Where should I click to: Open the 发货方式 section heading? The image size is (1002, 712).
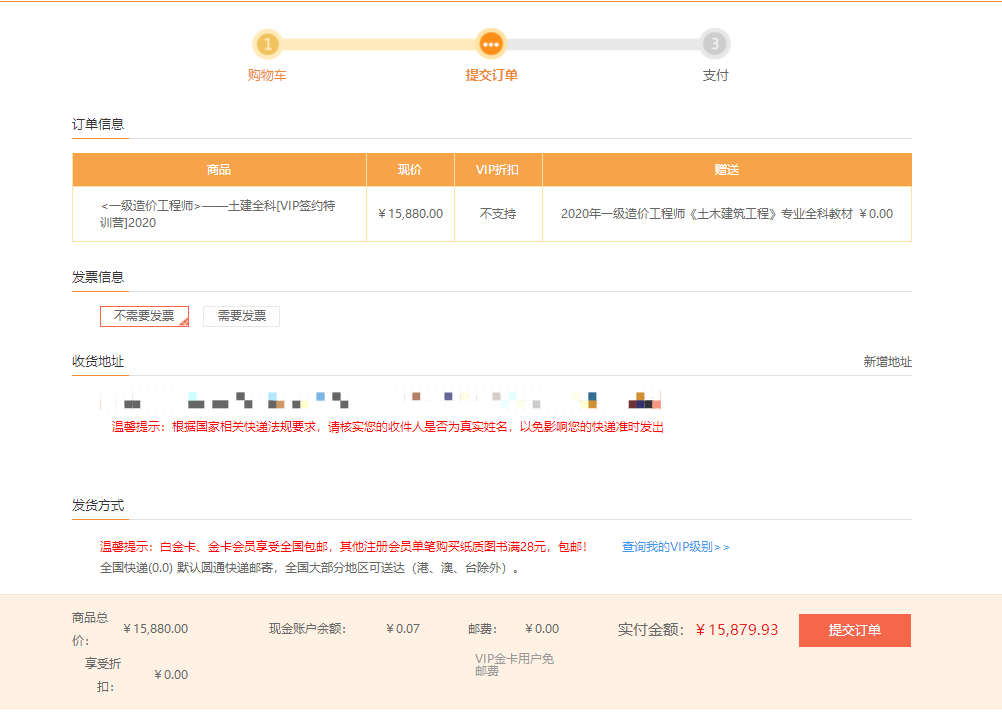point(96,505)
